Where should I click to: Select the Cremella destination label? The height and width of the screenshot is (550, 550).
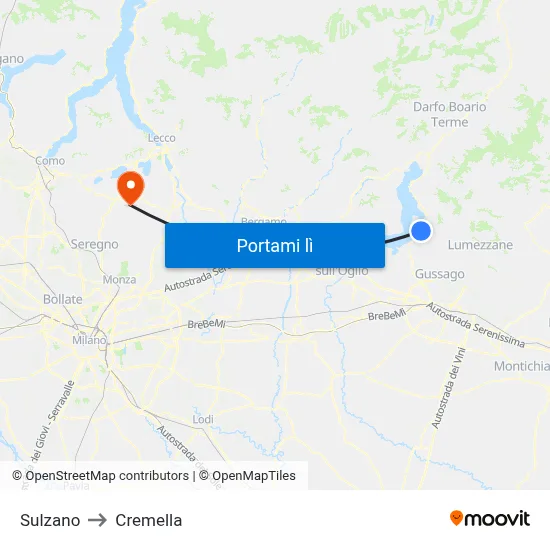[149, 520]
